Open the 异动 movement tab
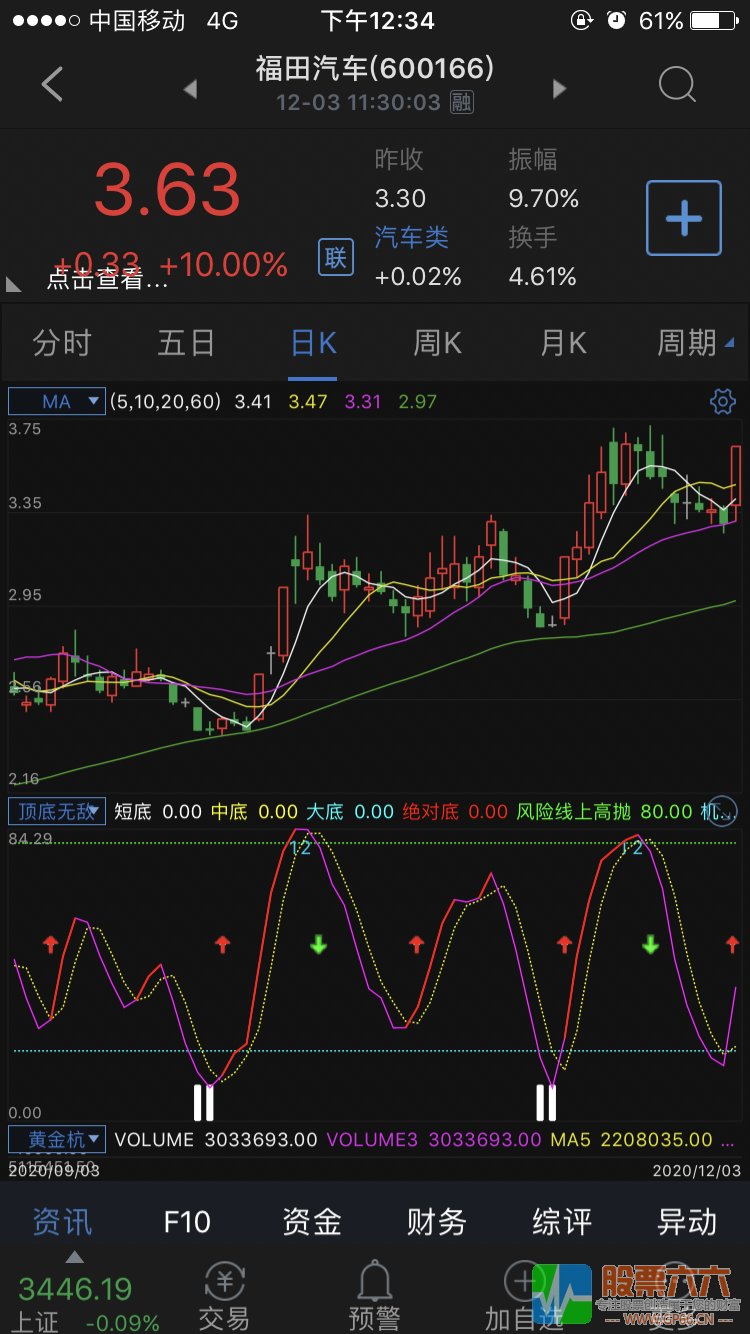 687,1221
